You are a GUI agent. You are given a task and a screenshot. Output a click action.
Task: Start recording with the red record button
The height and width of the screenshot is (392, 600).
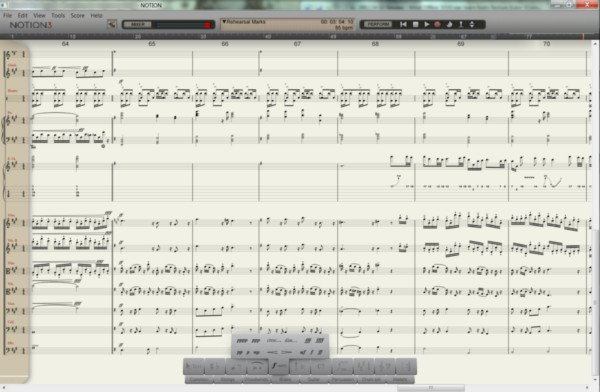437,24
